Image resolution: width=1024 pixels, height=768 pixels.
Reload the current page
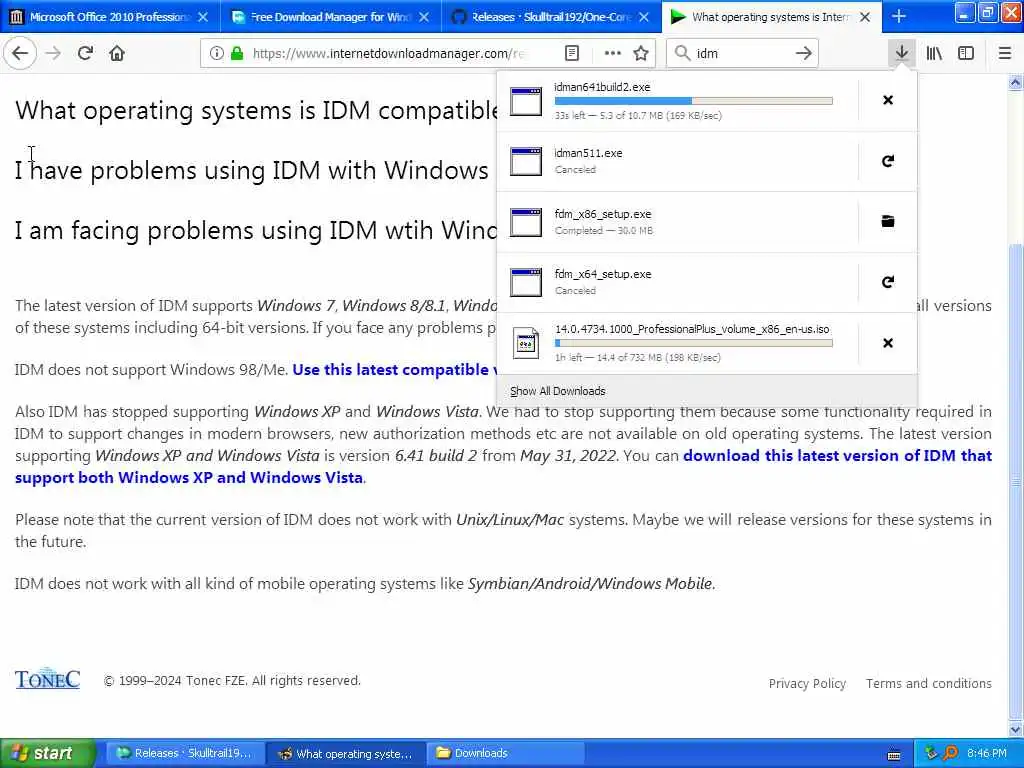point(85,54)
